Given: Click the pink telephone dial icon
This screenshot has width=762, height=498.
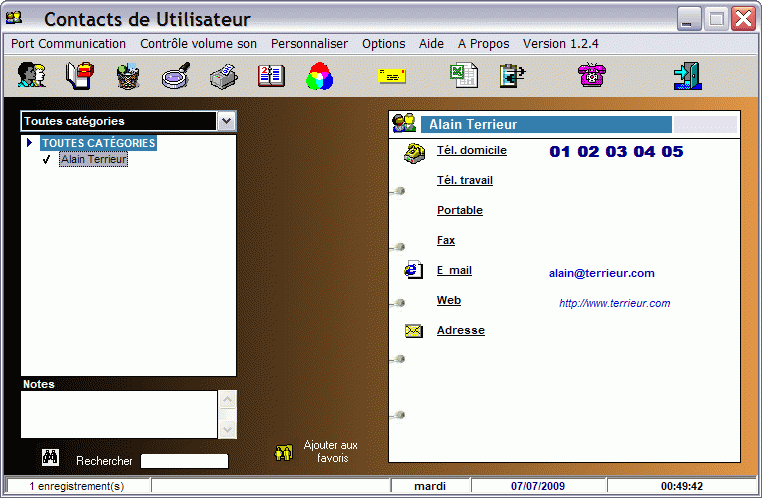Looking at the screenshot, I should pyautogui.click(x=591, y=75).
